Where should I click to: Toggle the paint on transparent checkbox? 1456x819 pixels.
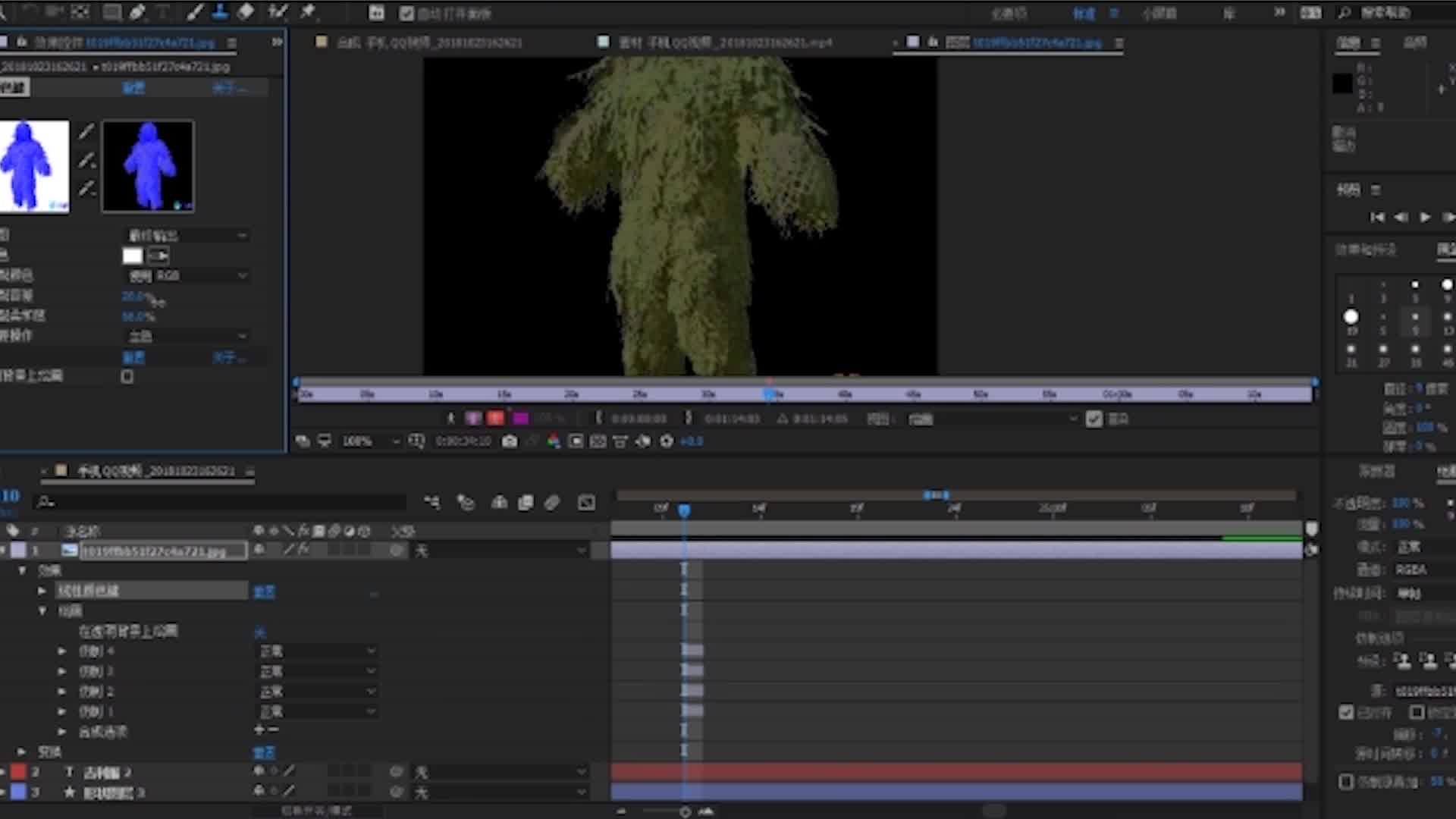[x=127, y=376]
